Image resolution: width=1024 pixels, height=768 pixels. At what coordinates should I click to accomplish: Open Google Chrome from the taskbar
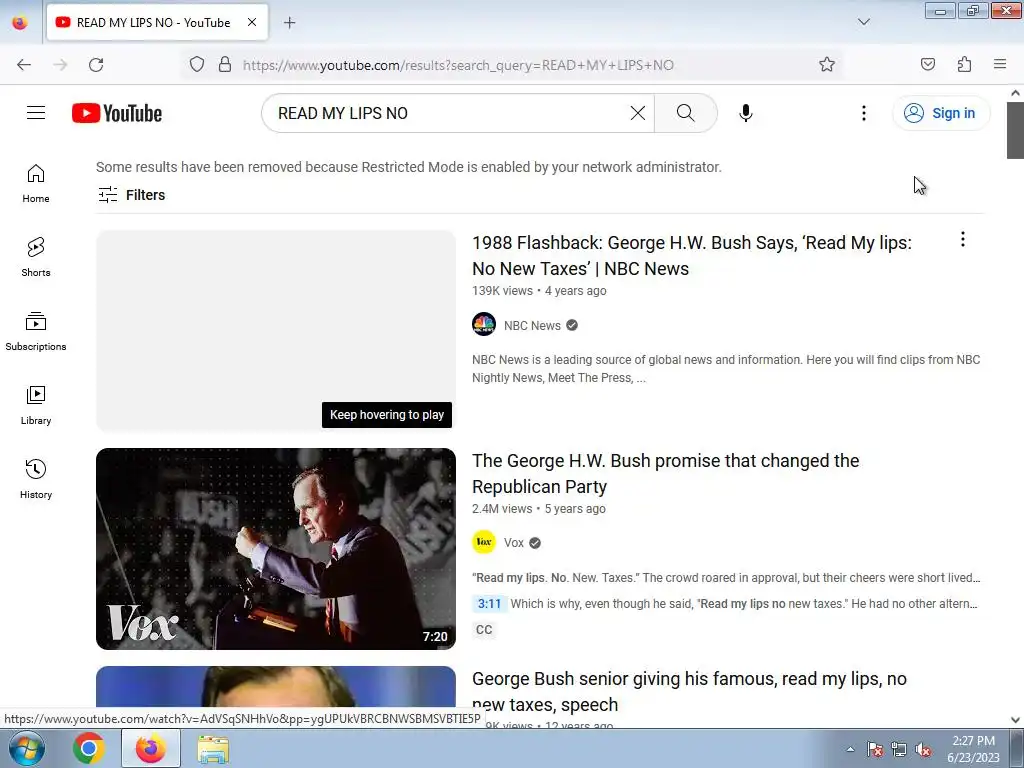[x=89, y=748]
